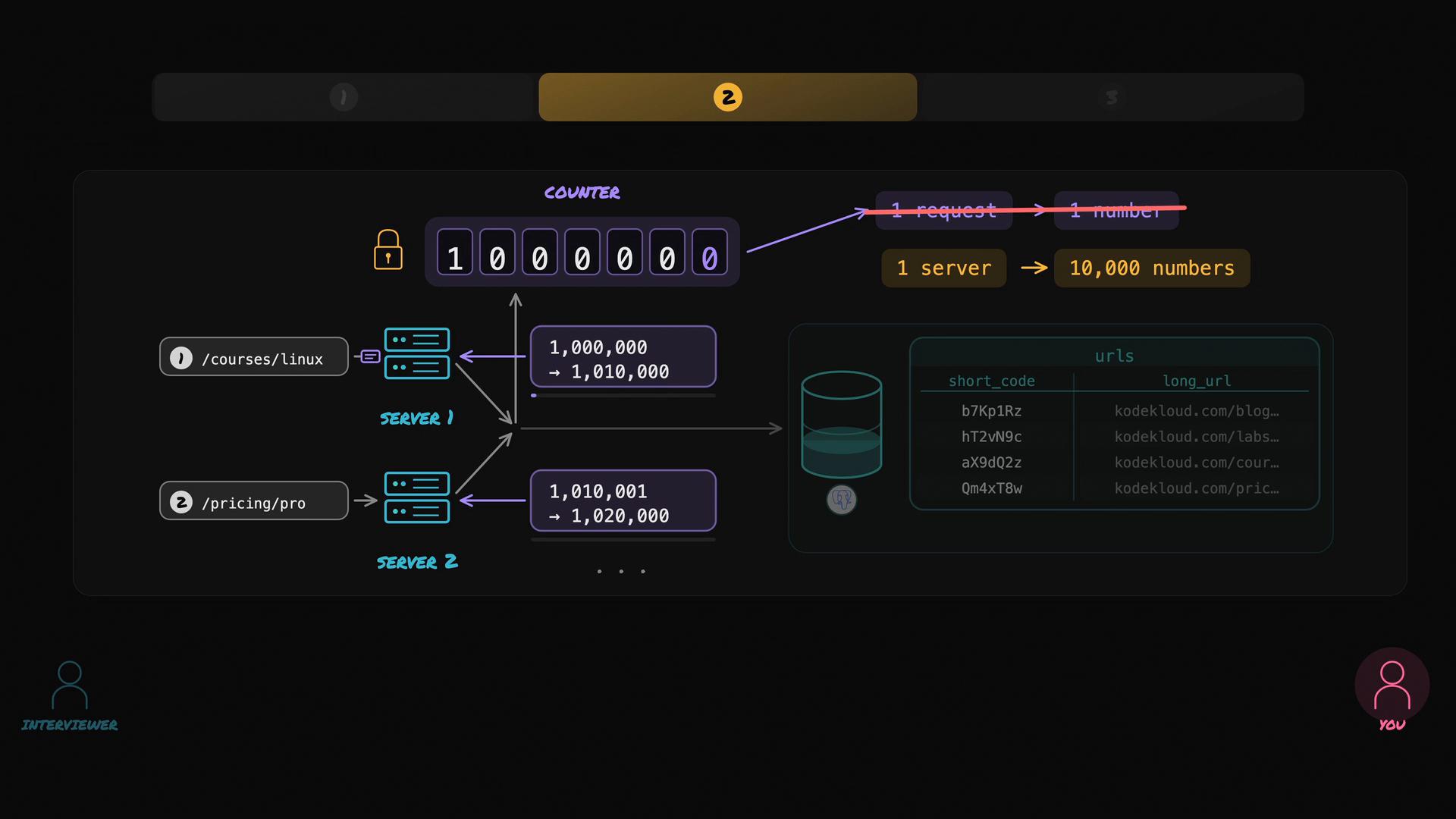
Task: Click the pink You avatar icon
Action: (1392, 685)
